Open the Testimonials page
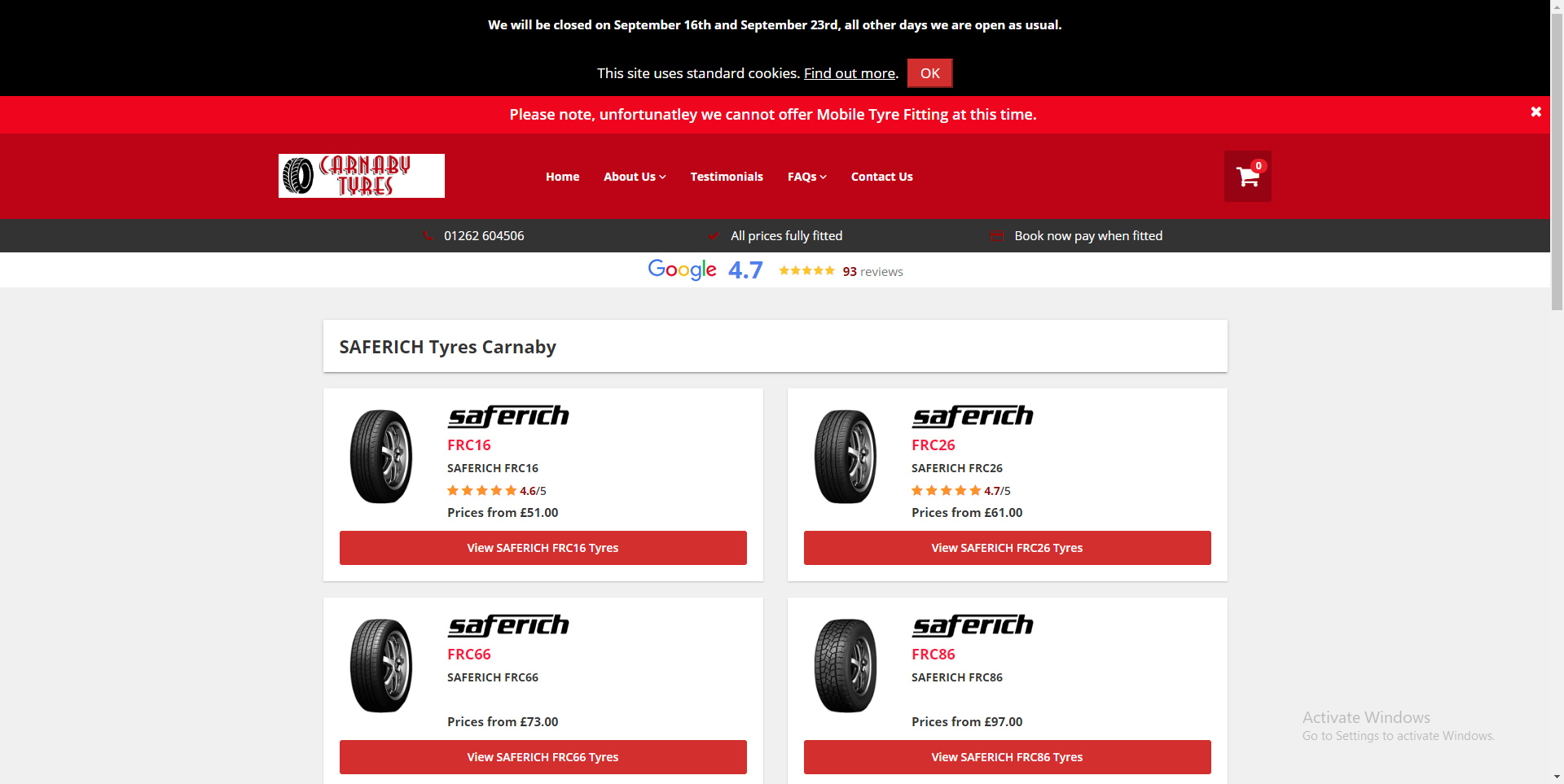The height and width of the screenshot is (784, 1564). (727, 177)
